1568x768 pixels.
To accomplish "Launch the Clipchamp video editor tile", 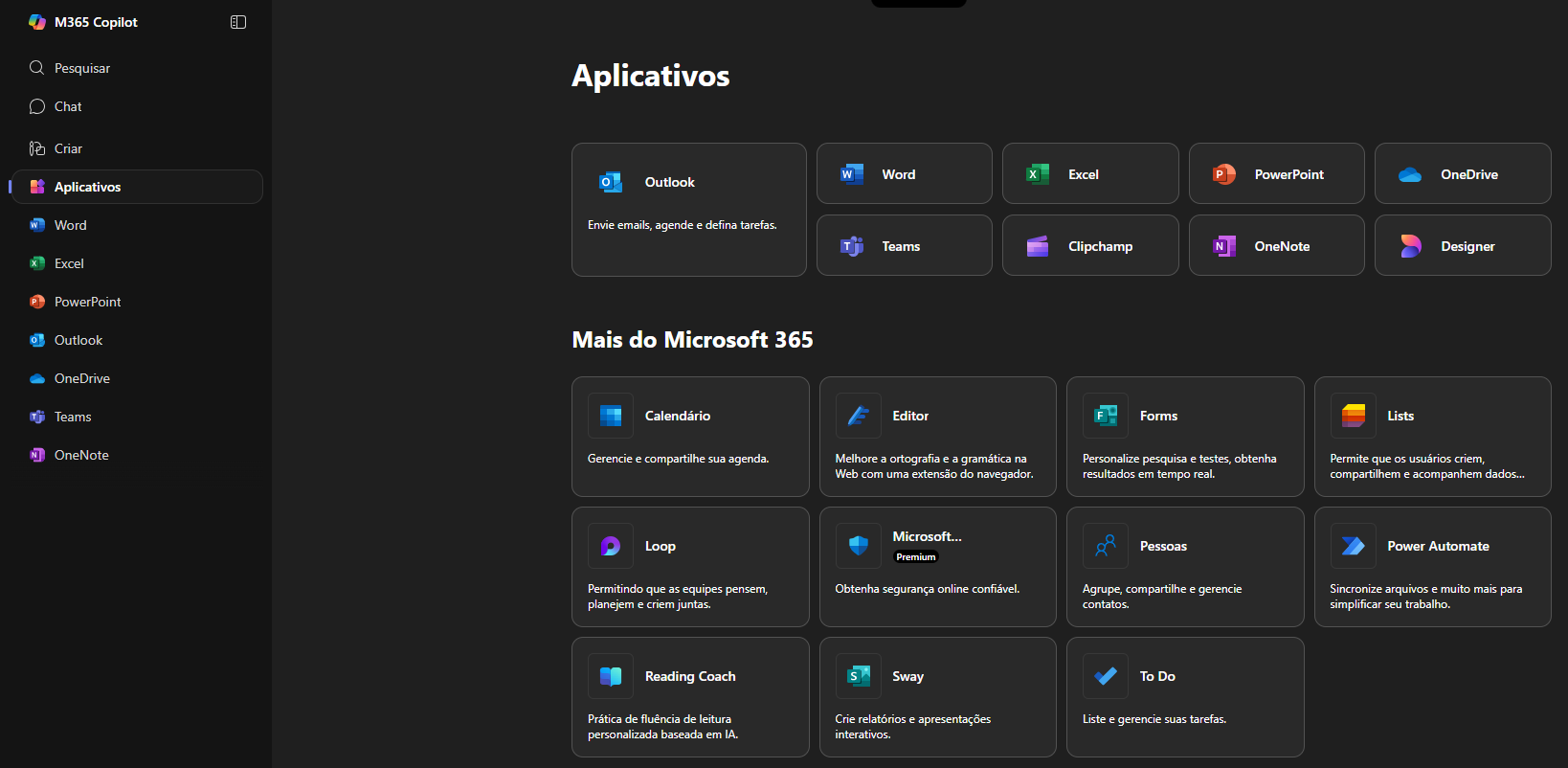I will click(x=1089, y=246).
